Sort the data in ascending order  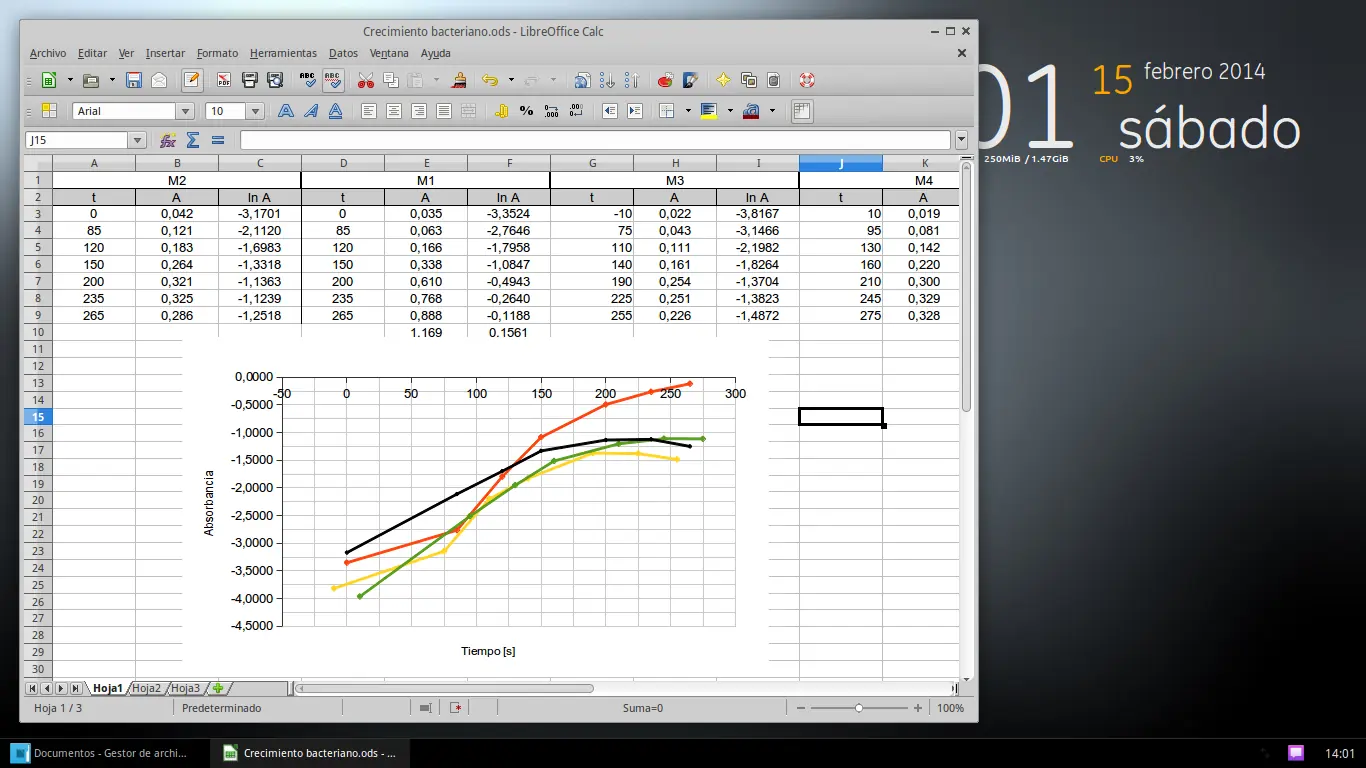(607, 80)
